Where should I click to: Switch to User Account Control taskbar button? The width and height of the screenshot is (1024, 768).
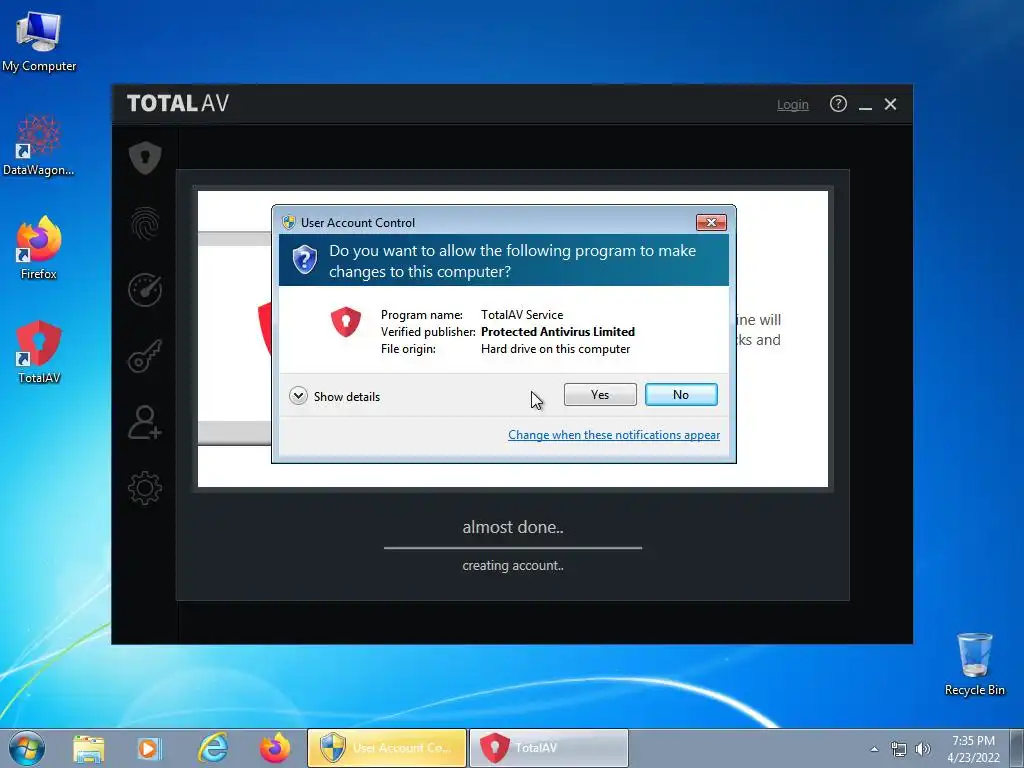tap(387, 748)
